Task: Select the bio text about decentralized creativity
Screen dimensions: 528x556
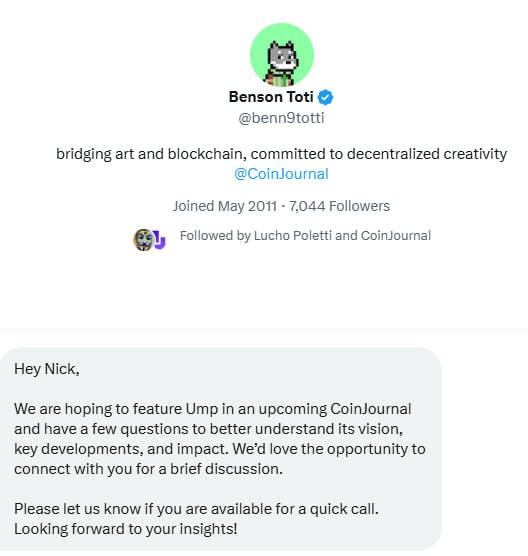Action: click(281, 154)
